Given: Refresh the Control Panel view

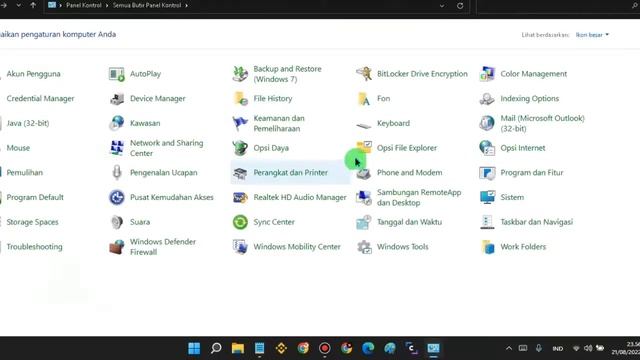Looking at the screenshot, I should (460, 6).
